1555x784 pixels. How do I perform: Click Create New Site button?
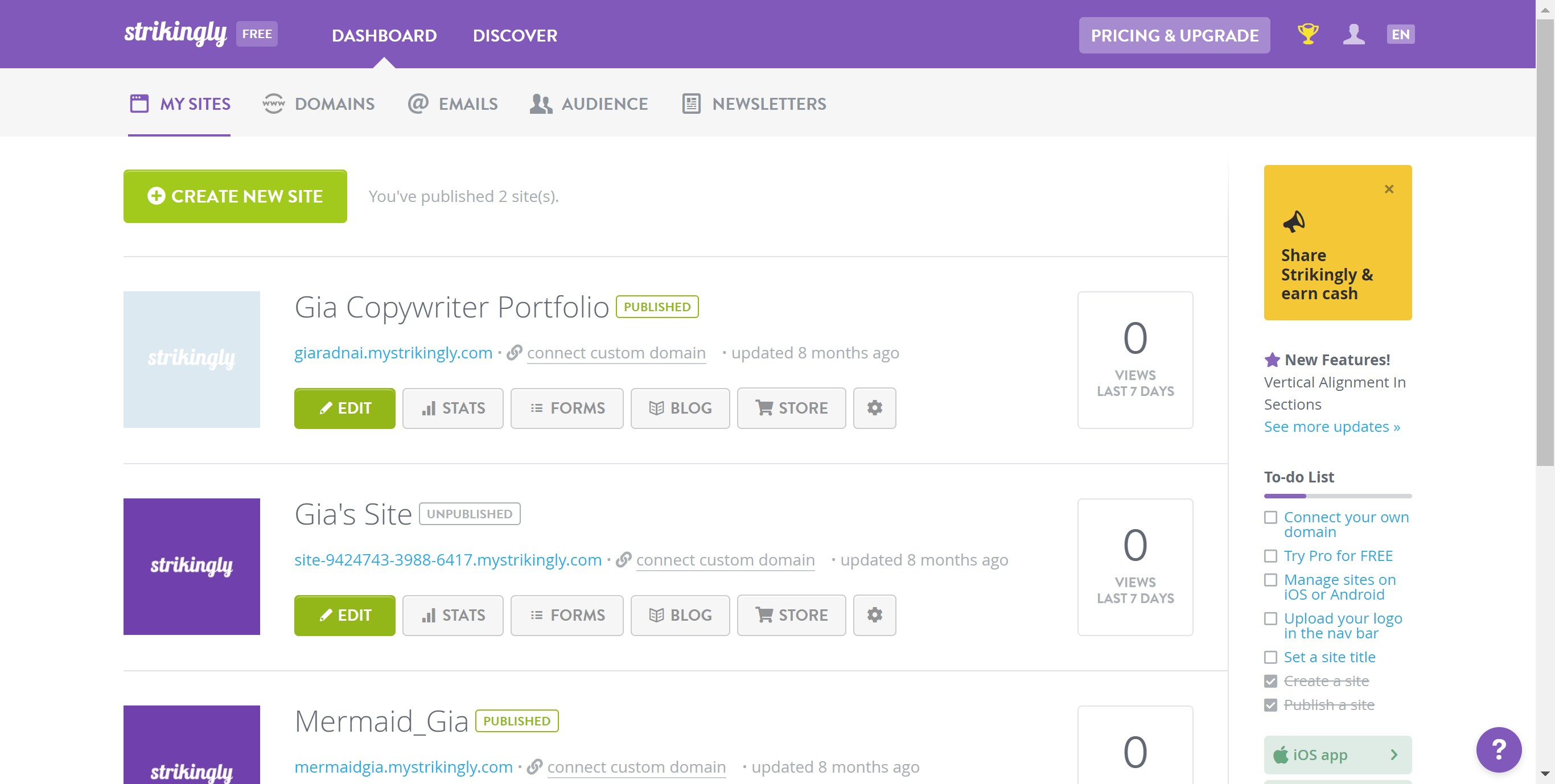coord(235,196)
